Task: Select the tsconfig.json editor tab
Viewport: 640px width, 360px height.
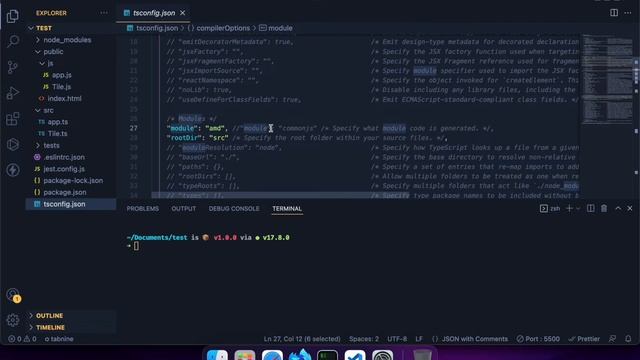Action: click(x=153, y=13)
